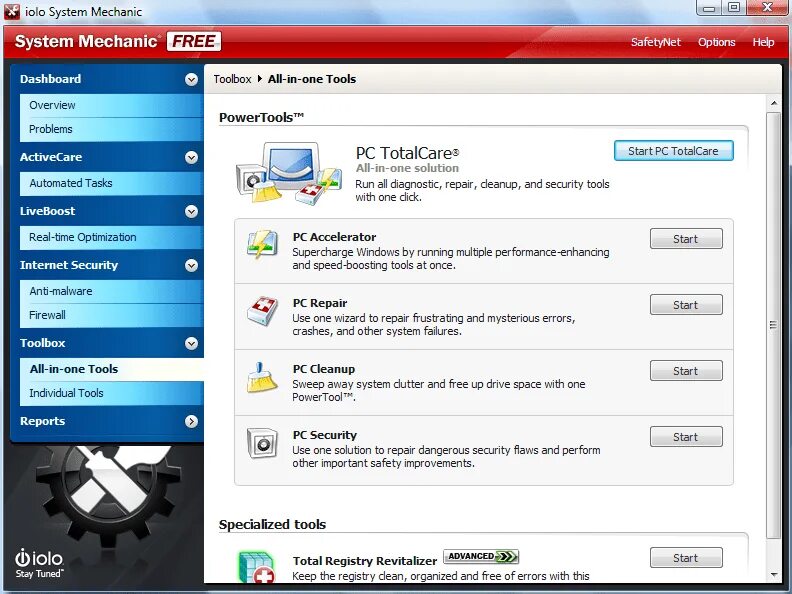792x594 pixels.
Task: Start the PC Cleanup tool
Action: [x=686, y=371]
